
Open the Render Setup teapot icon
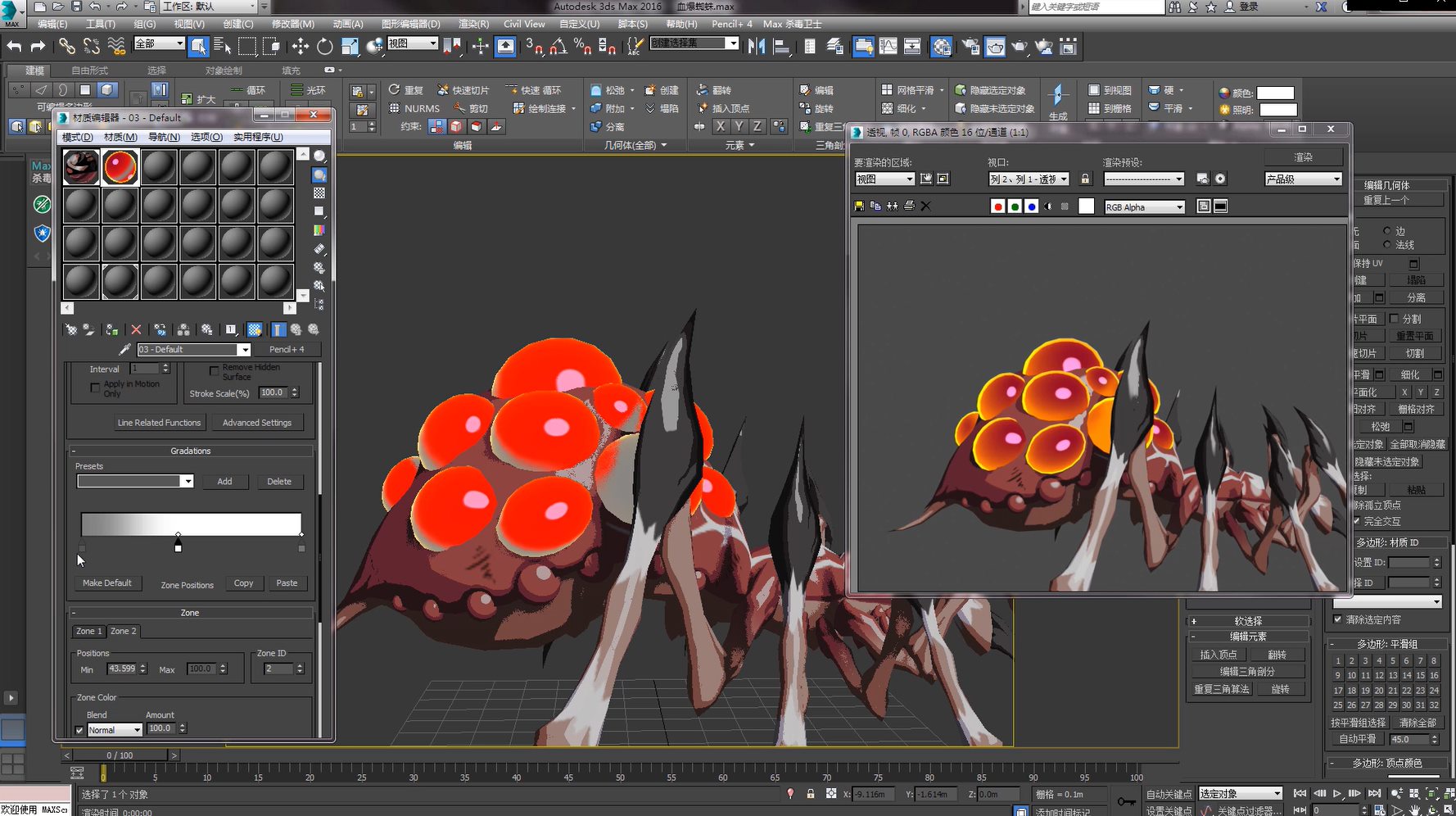[970, 47]
